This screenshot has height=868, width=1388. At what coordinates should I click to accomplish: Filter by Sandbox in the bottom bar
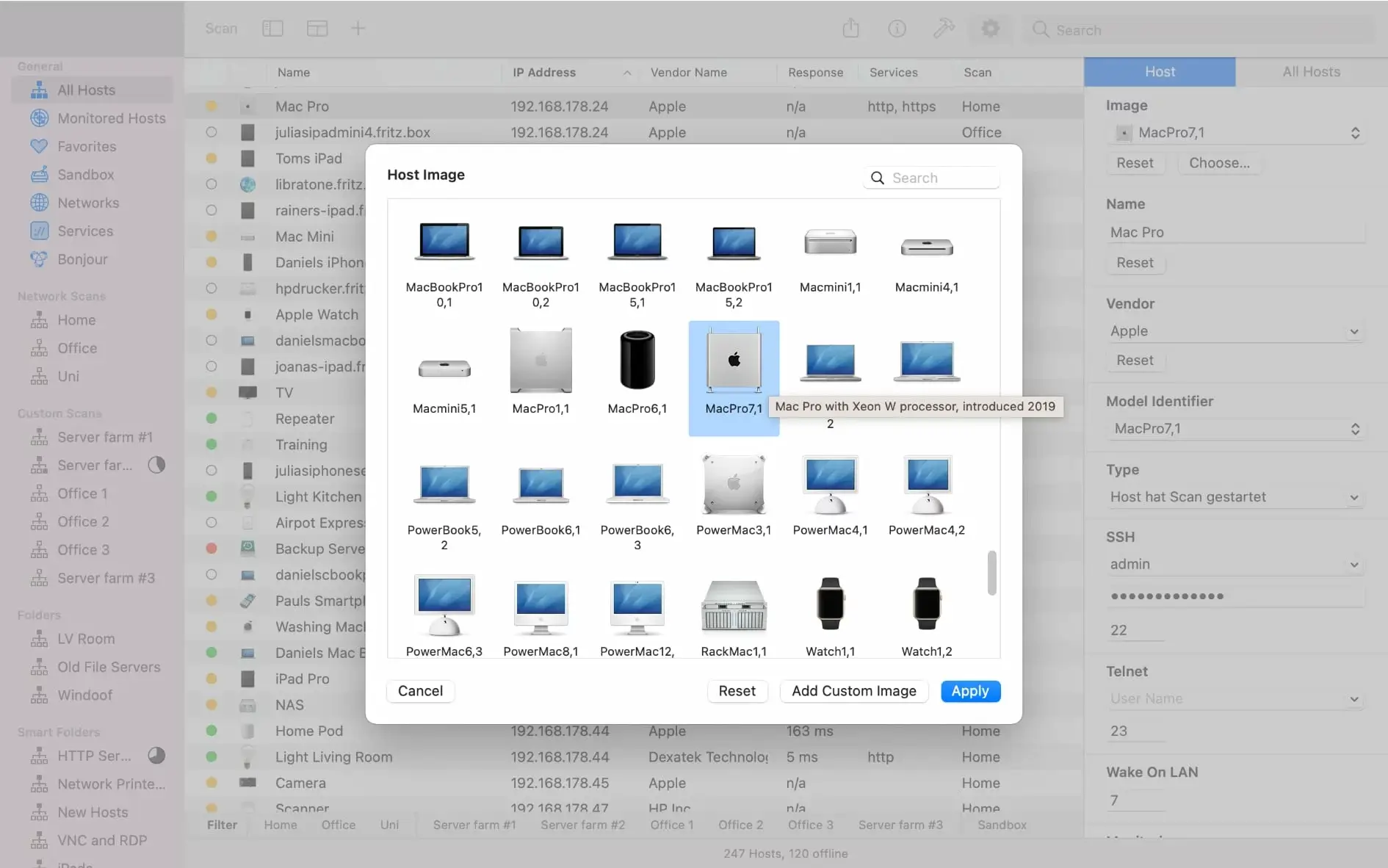1002,825
